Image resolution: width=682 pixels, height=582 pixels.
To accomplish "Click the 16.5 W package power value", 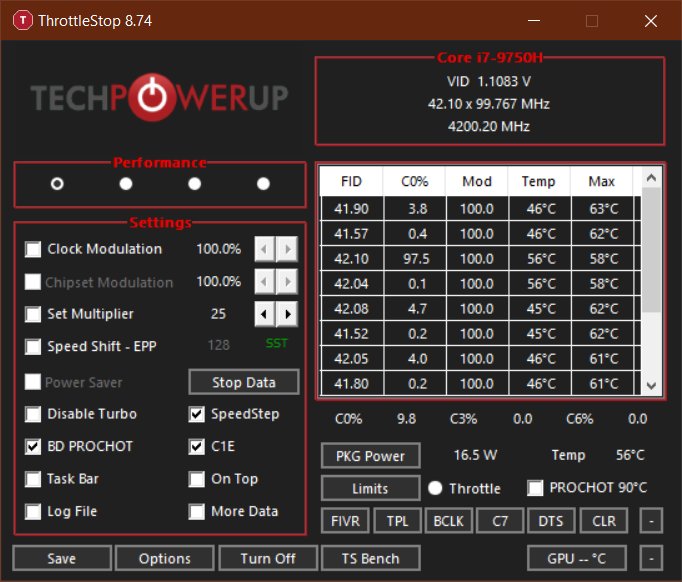I will click(475, 455).
